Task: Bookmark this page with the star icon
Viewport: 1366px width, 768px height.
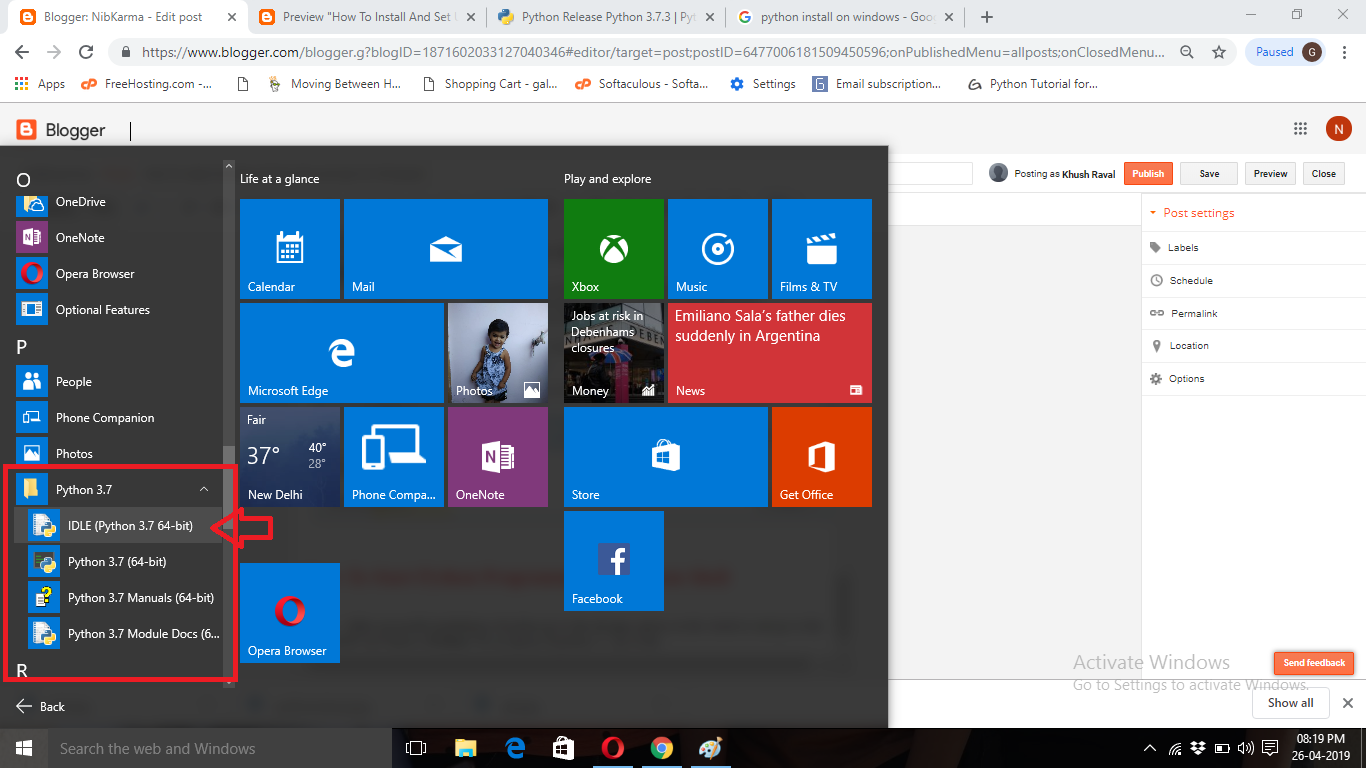Action: tap(1218, 52)
